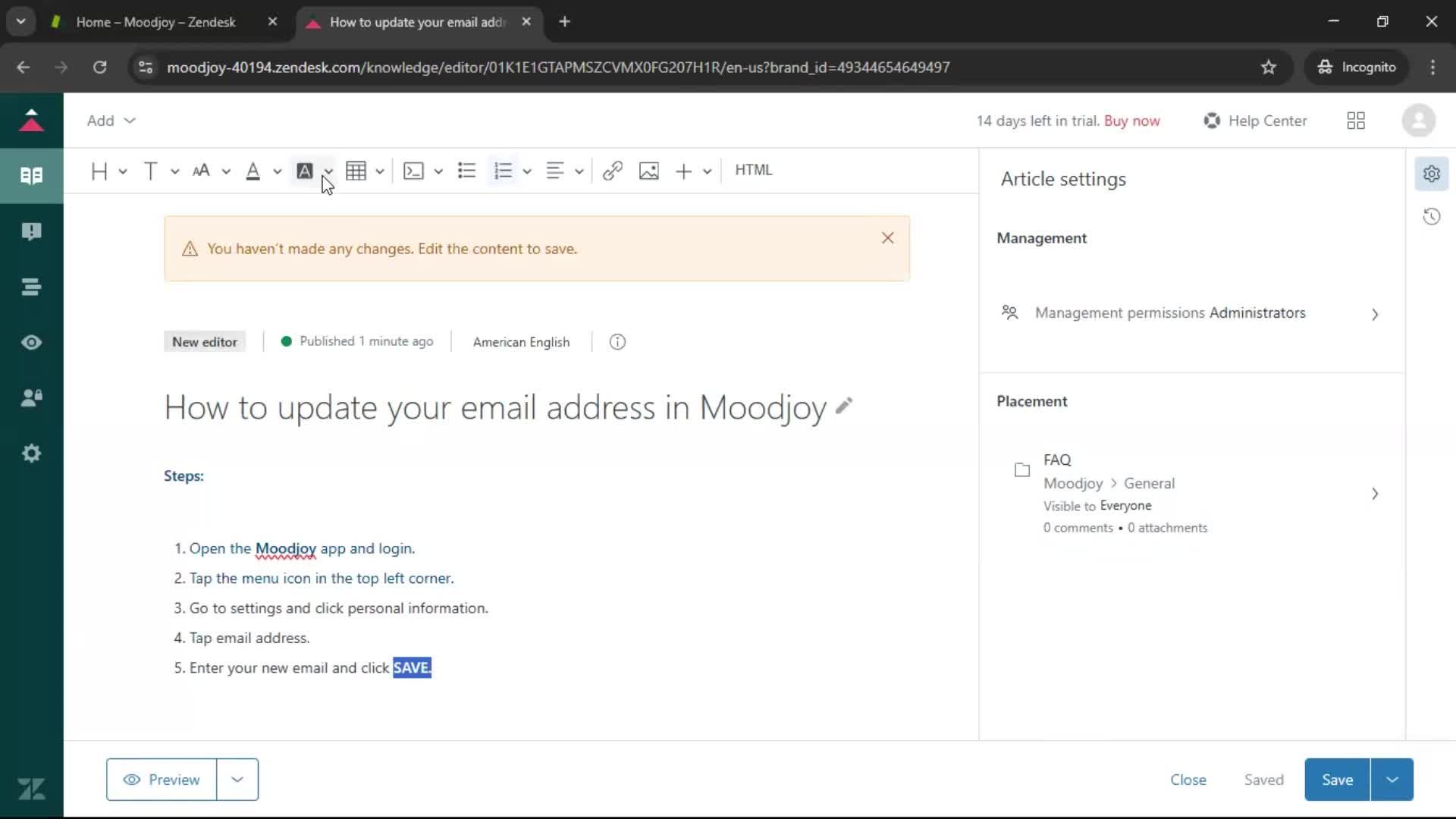Open the Add menu

(x=111, y=121)
